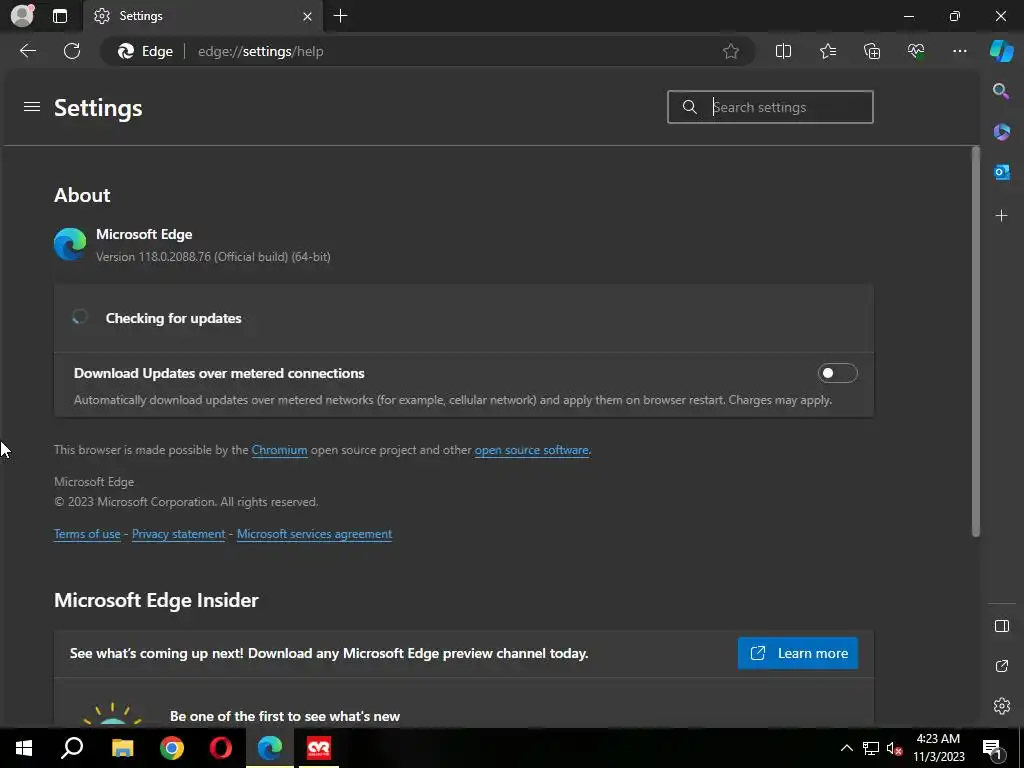Click the muted volume tray icon
The height and width of the screenshot is (768, 1024).
[894, 748]
